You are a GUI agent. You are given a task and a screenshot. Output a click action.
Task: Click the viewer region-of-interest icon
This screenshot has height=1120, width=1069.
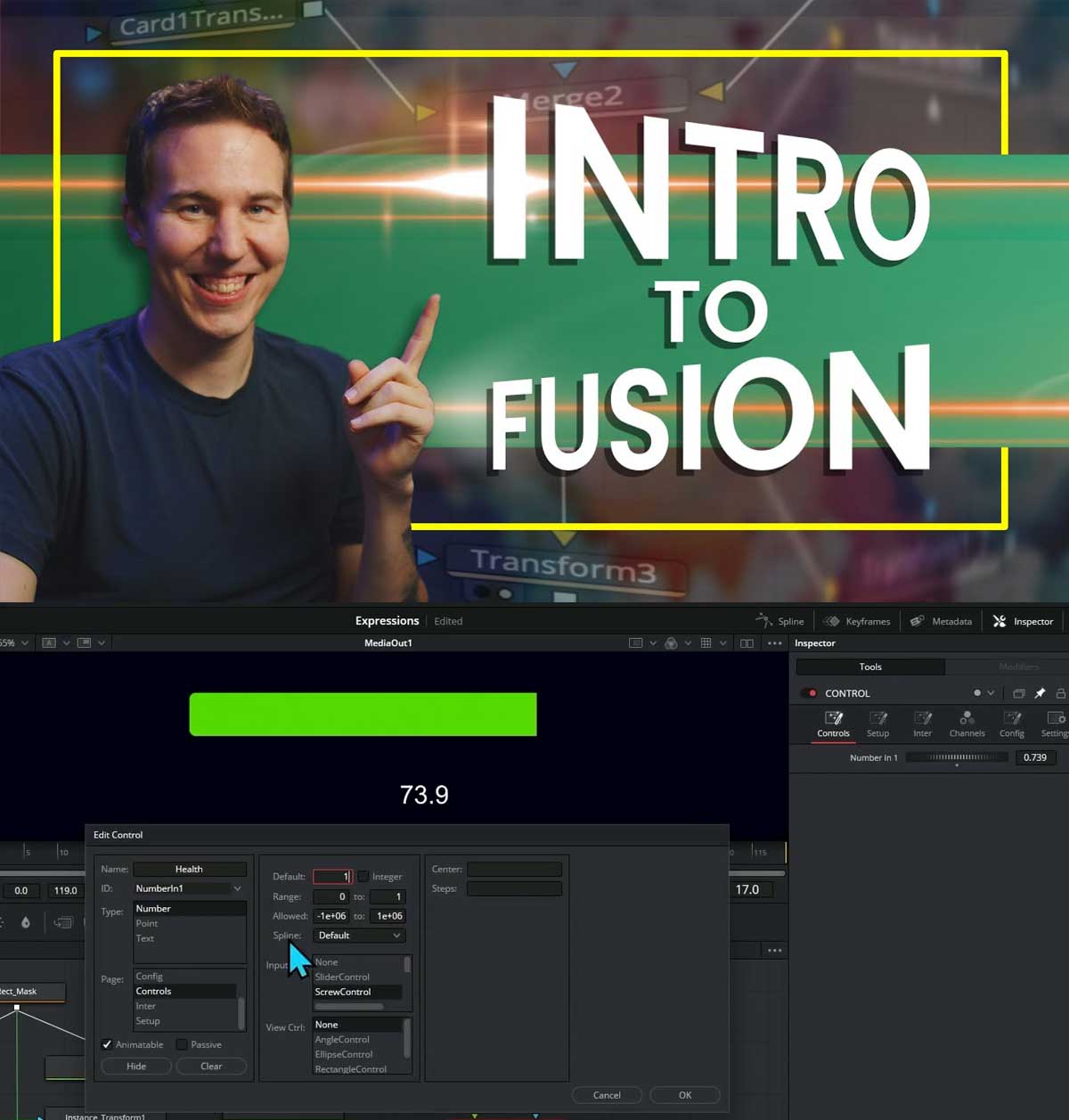635,642
